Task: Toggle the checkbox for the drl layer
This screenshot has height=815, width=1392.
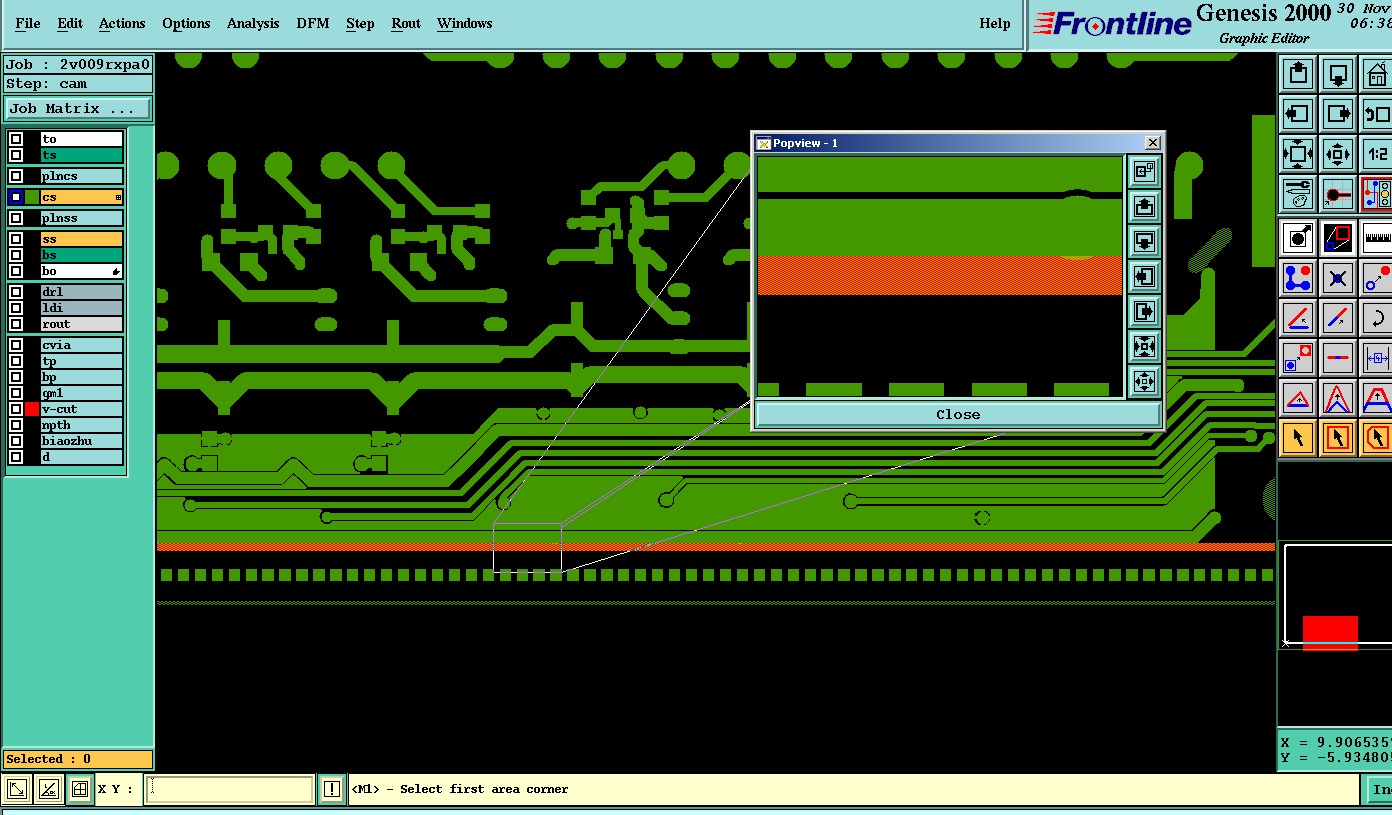Action: click(x=16, y=292)
